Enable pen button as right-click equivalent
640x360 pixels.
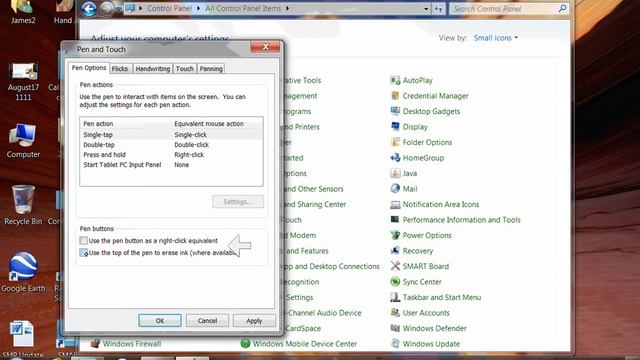tap(84, 241)
